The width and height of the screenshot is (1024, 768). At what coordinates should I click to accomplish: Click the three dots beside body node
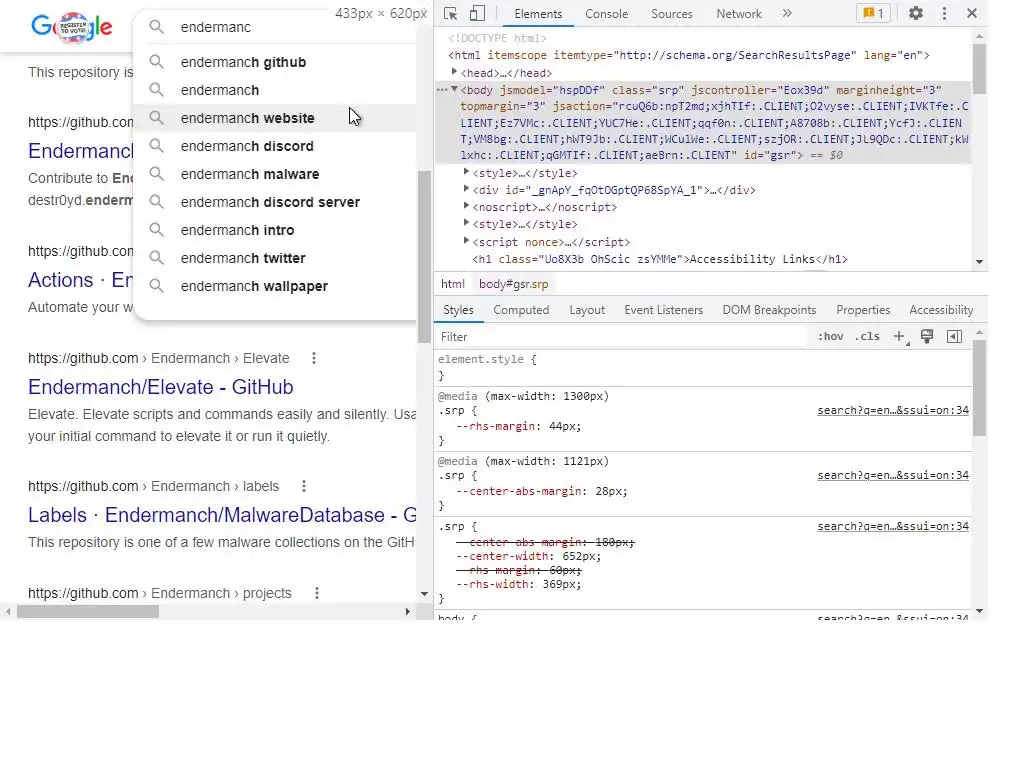coord(442,89)
